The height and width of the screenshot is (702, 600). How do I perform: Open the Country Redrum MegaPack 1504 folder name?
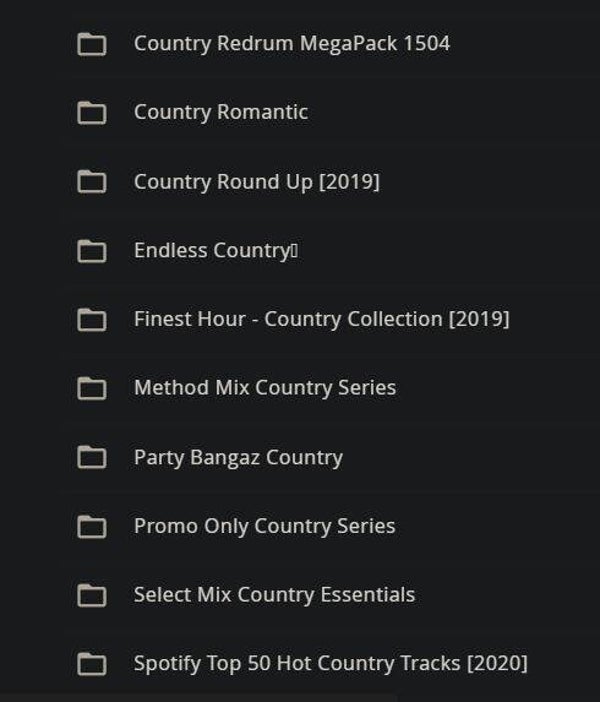[x=292, y=44]
